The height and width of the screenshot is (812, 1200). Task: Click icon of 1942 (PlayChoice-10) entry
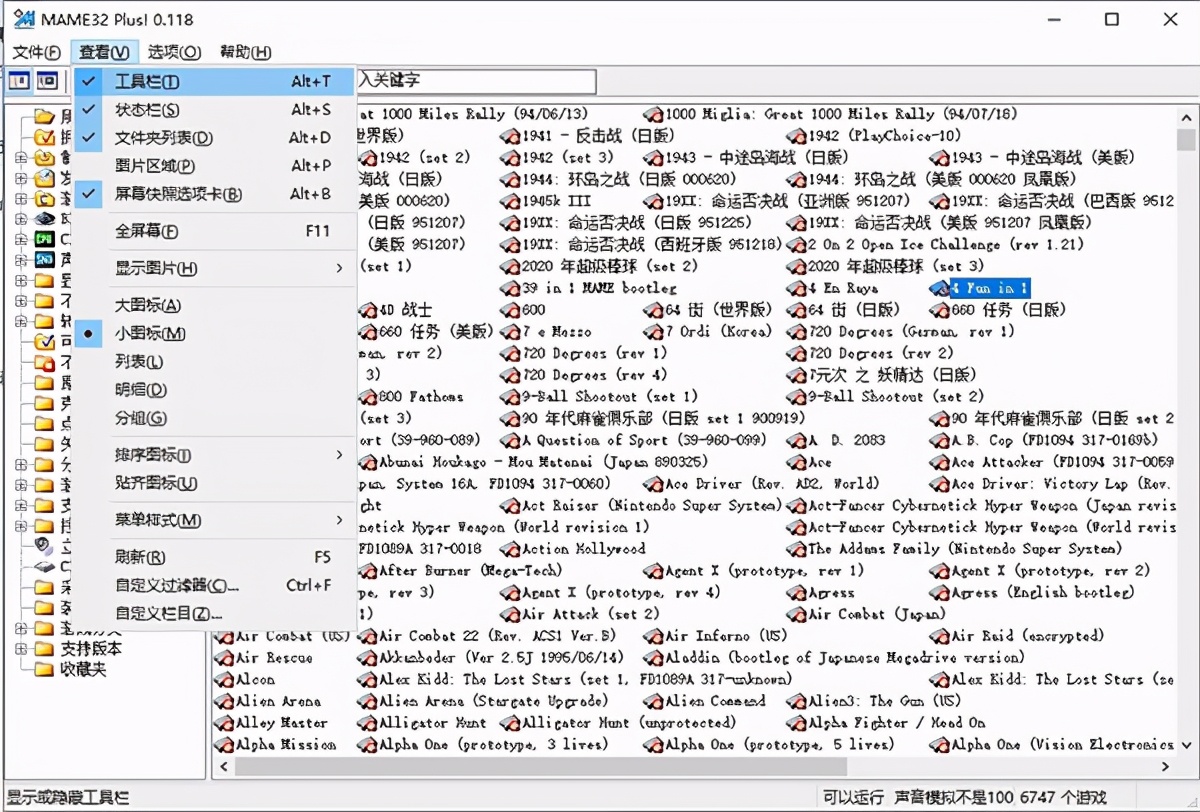pyautogui.click(x=796, y=136)
